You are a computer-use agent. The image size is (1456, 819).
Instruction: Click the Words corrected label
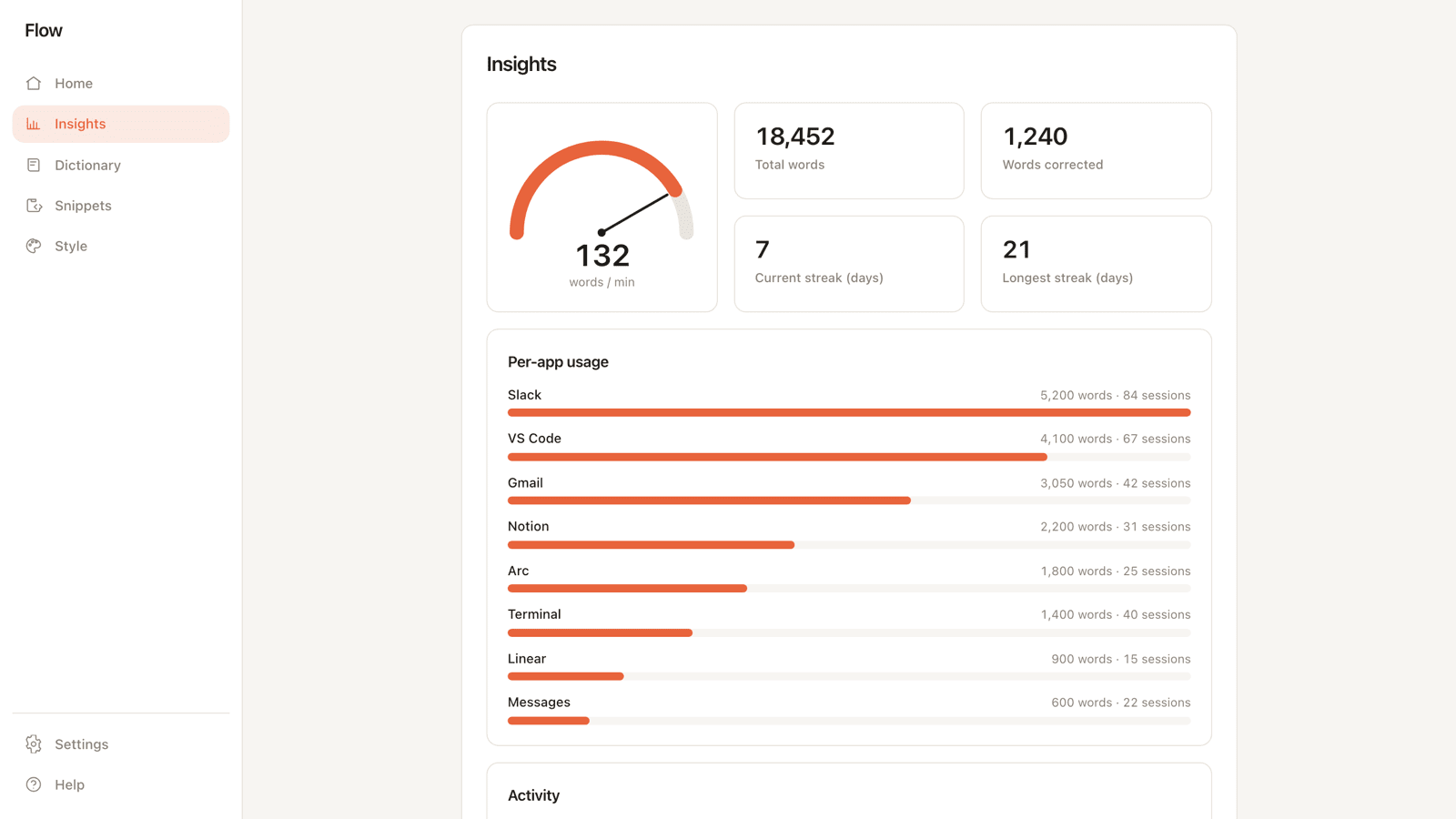(1053, 165)
